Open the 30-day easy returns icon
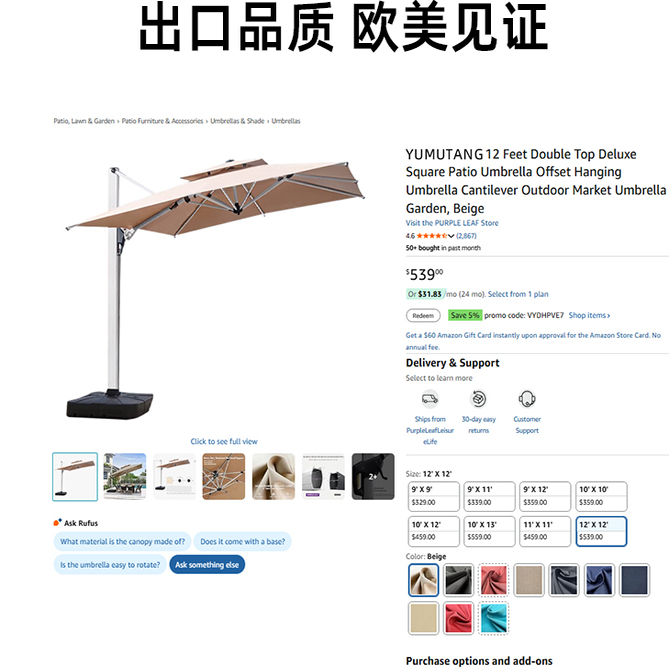The image size is (669, 669). click(478, 399)
